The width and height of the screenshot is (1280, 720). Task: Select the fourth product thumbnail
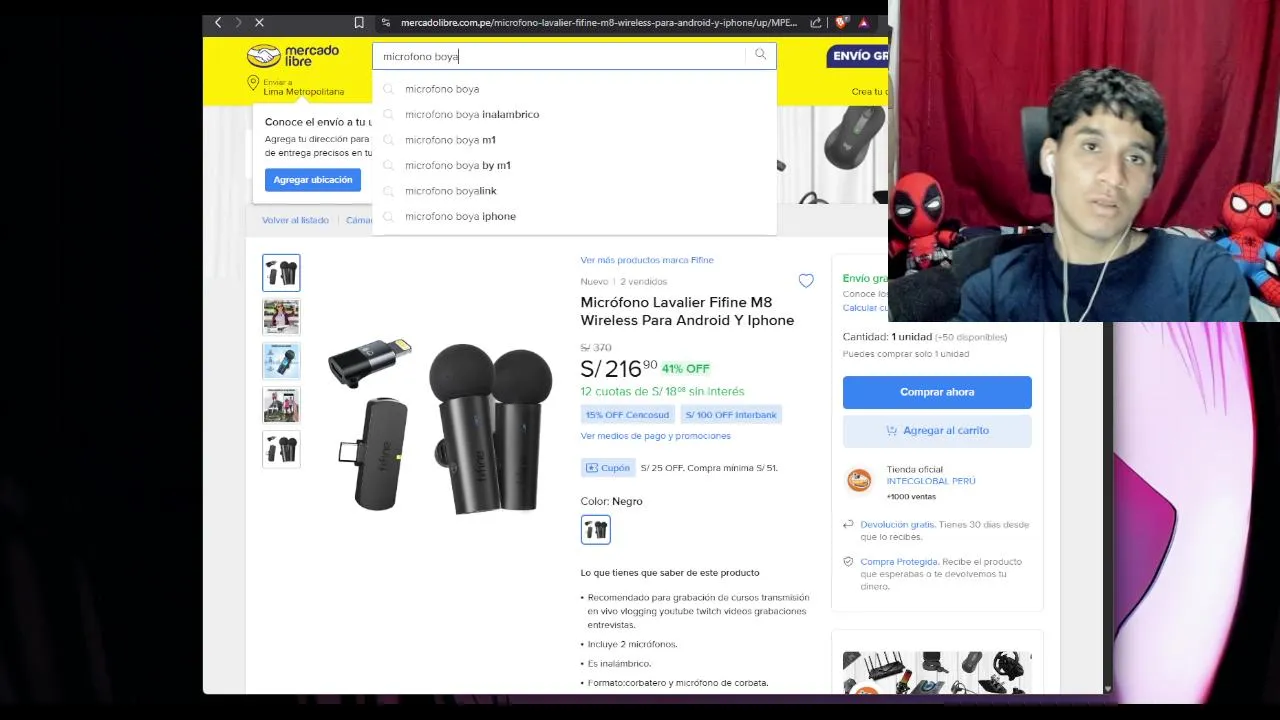281,405
